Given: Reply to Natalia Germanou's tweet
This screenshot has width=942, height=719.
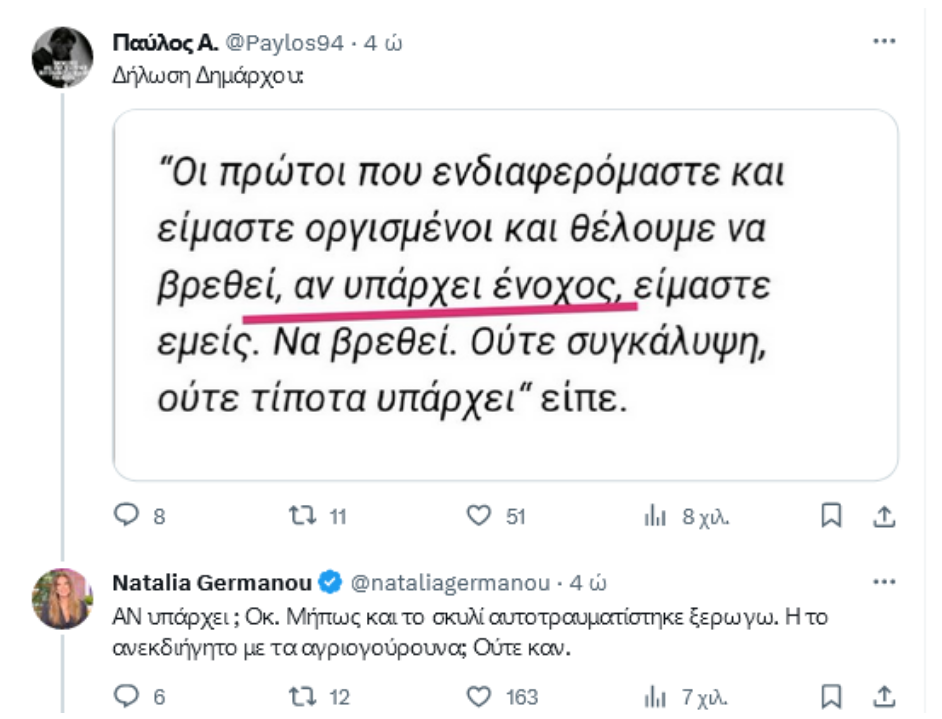Looking at the screenshot, I should (x=126, y=696).
